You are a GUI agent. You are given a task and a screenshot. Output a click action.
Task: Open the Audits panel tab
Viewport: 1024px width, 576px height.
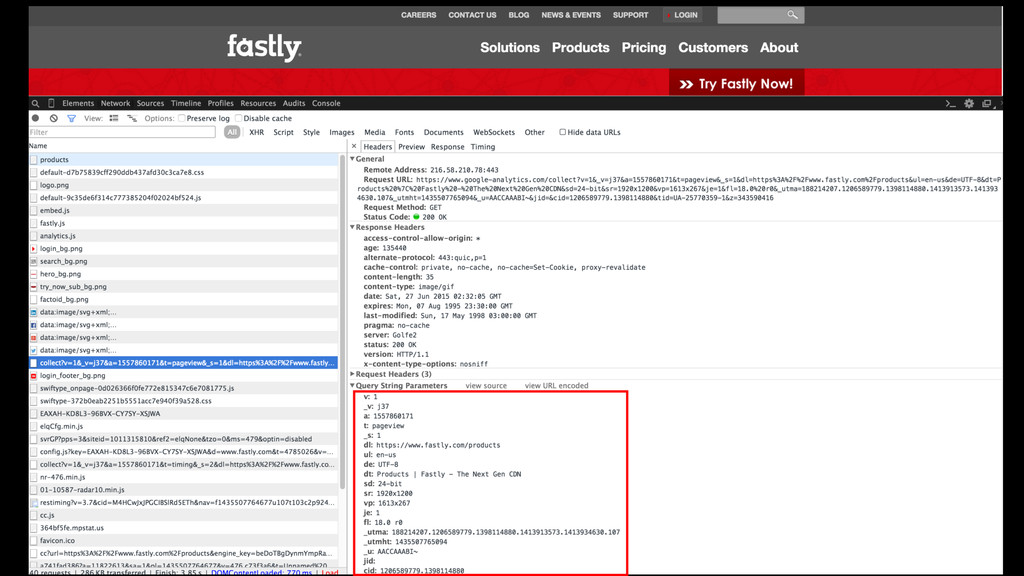pyautogui.click(x=294, y=103)
